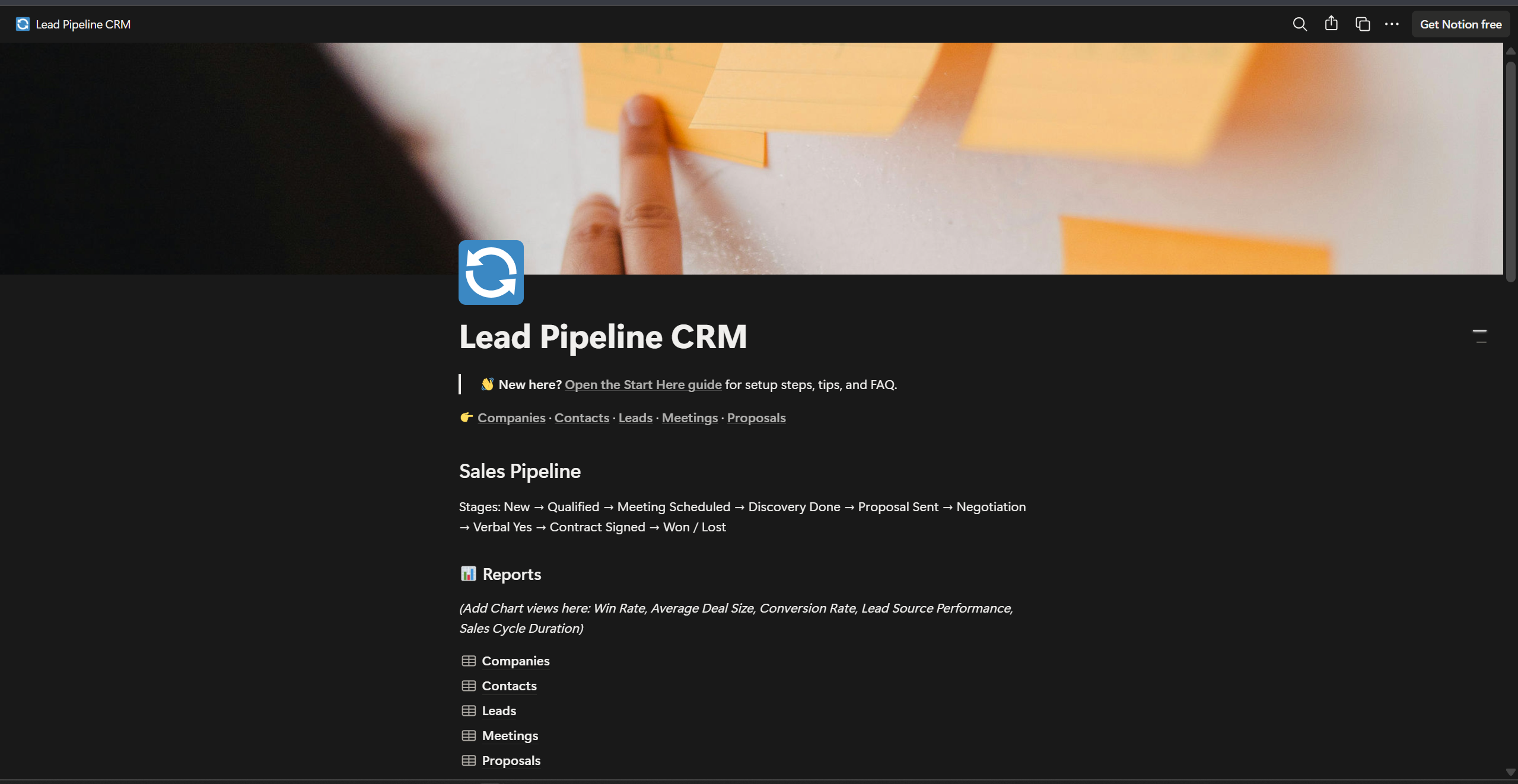Click table icon beside Proposals
Viewport: 1518px width, 784px height.
pyautogui.click(x=469, y=760)
